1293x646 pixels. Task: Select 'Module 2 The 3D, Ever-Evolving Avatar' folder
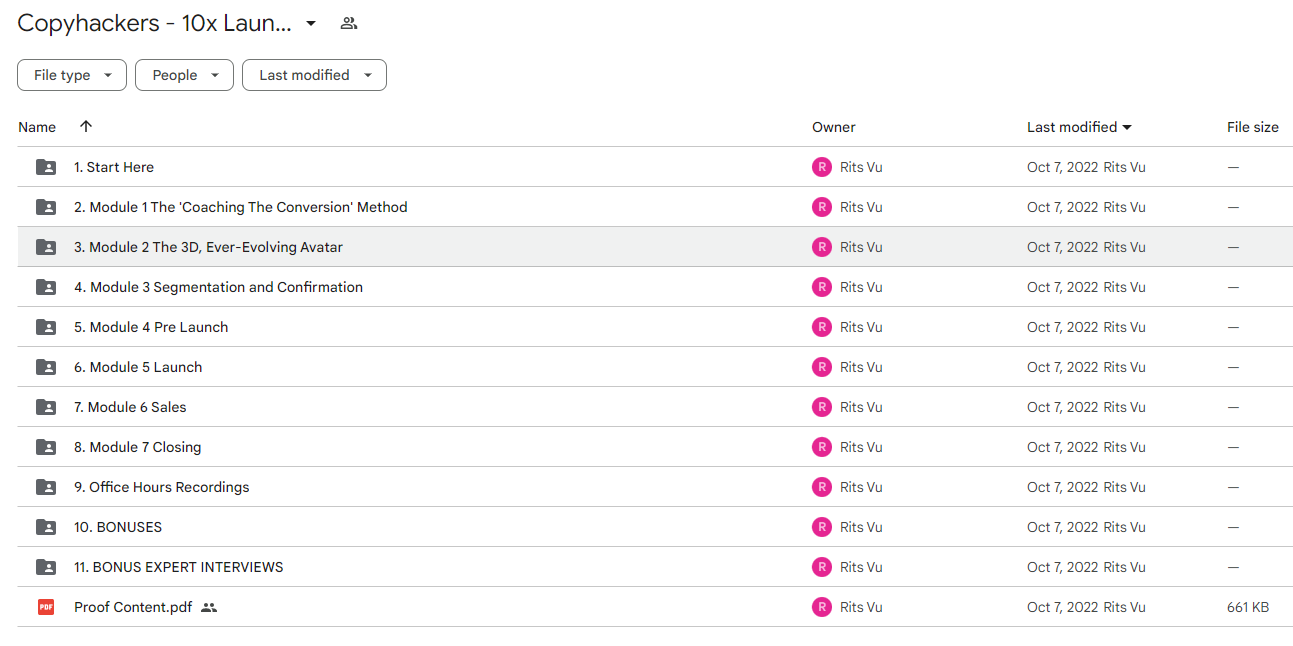click(208, 247)
